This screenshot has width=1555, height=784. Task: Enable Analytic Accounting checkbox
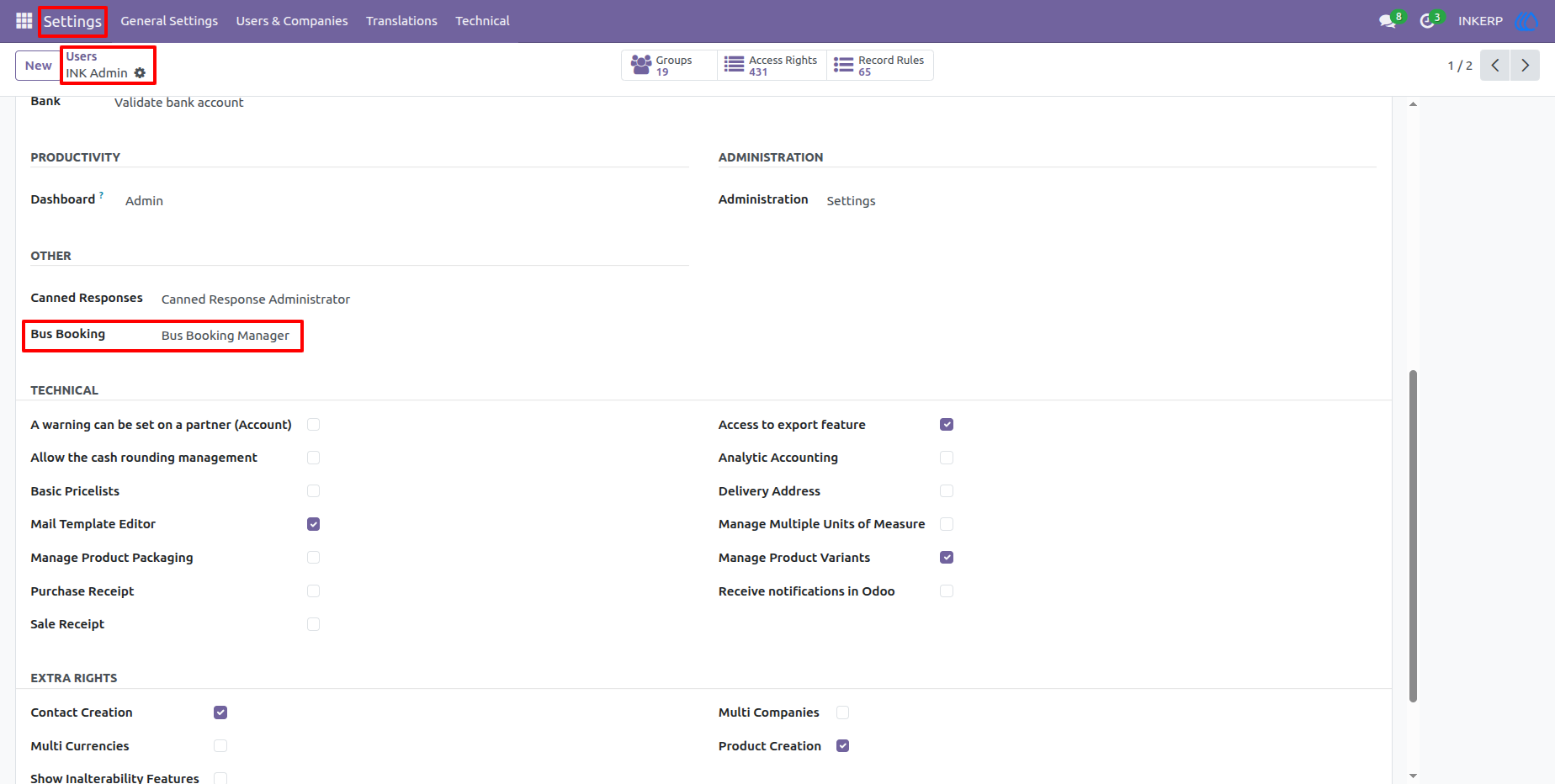[947, 458]
